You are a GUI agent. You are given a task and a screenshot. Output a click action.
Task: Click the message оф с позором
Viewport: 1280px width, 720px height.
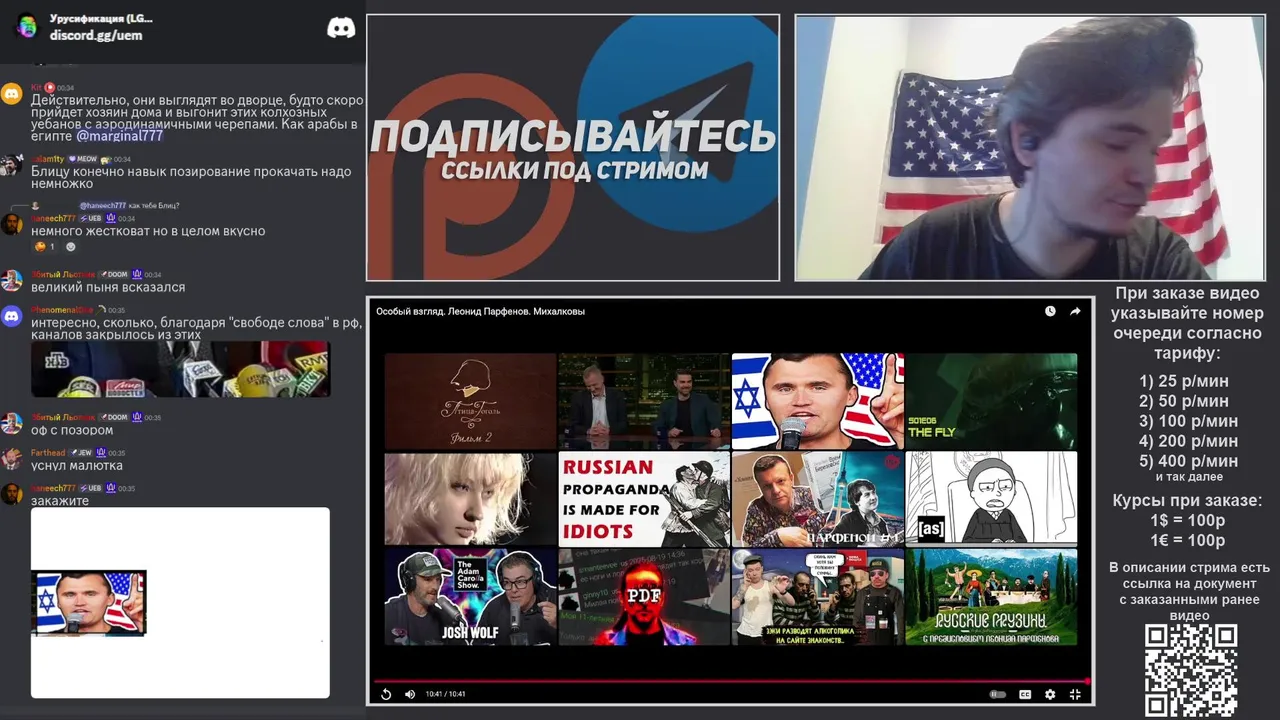click(x=72, y=430)
